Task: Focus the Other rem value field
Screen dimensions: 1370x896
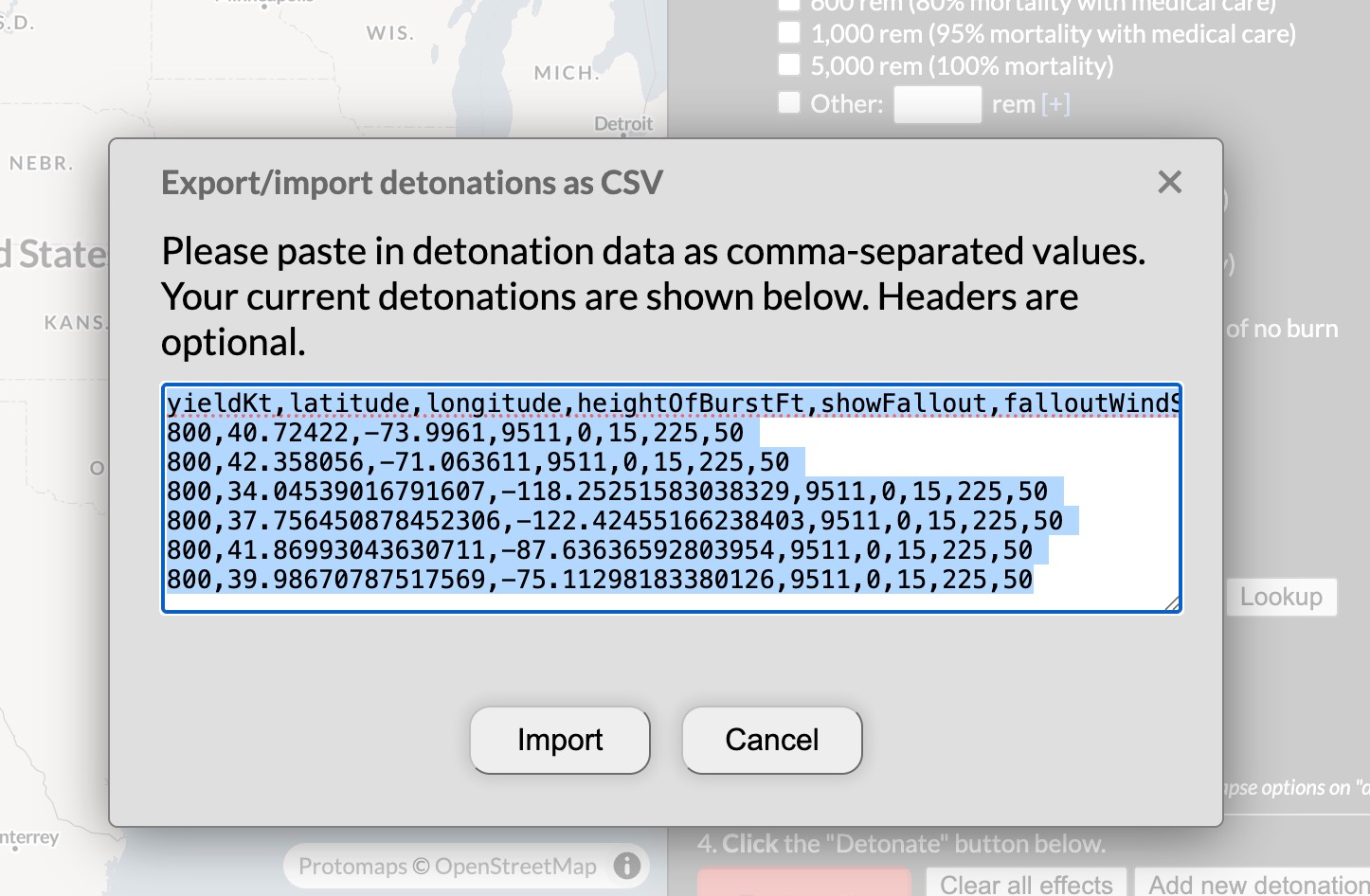Action: [x=937, y=104]
